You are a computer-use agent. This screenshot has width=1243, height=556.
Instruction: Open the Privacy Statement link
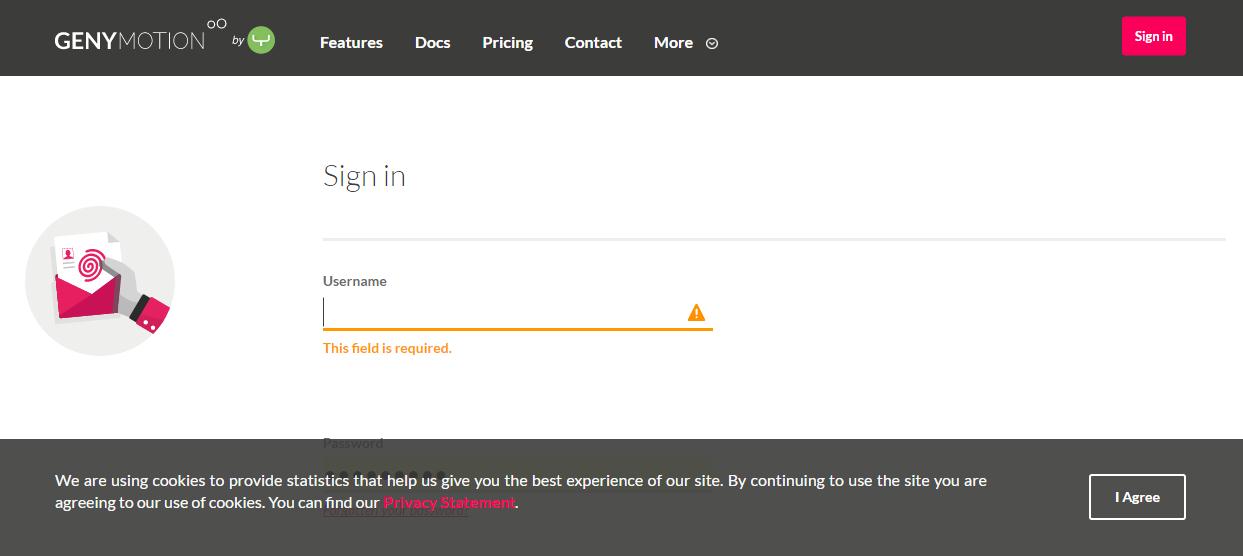449,503
